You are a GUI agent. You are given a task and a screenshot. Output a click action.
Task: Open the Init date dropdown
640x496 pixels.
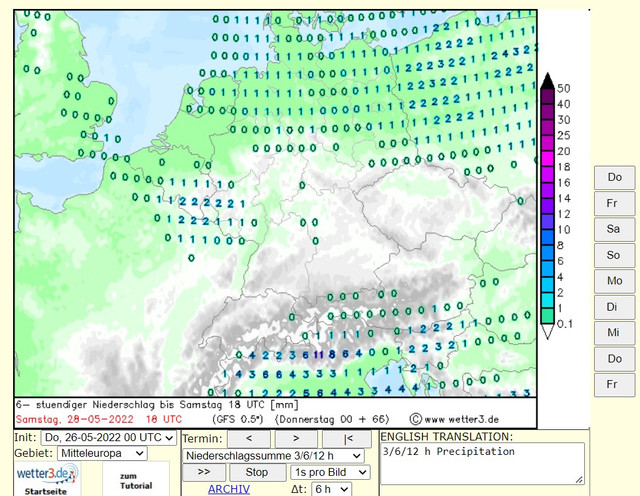pyautogui.click(x=109, y=438)
